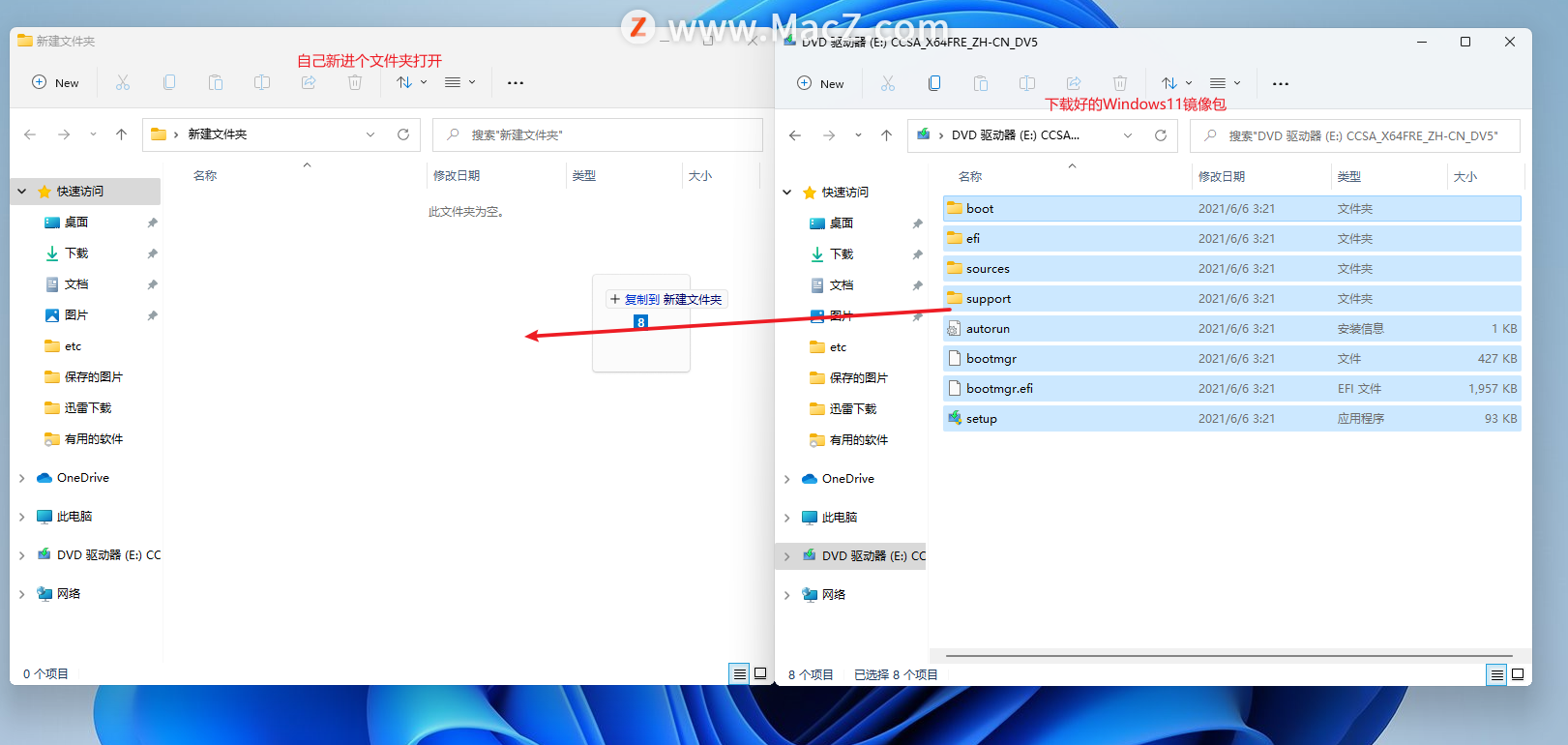Click Delete trash icon in left window
Image resolution: width=1568 pixels, height=745 pixels.
pos(355,82)
